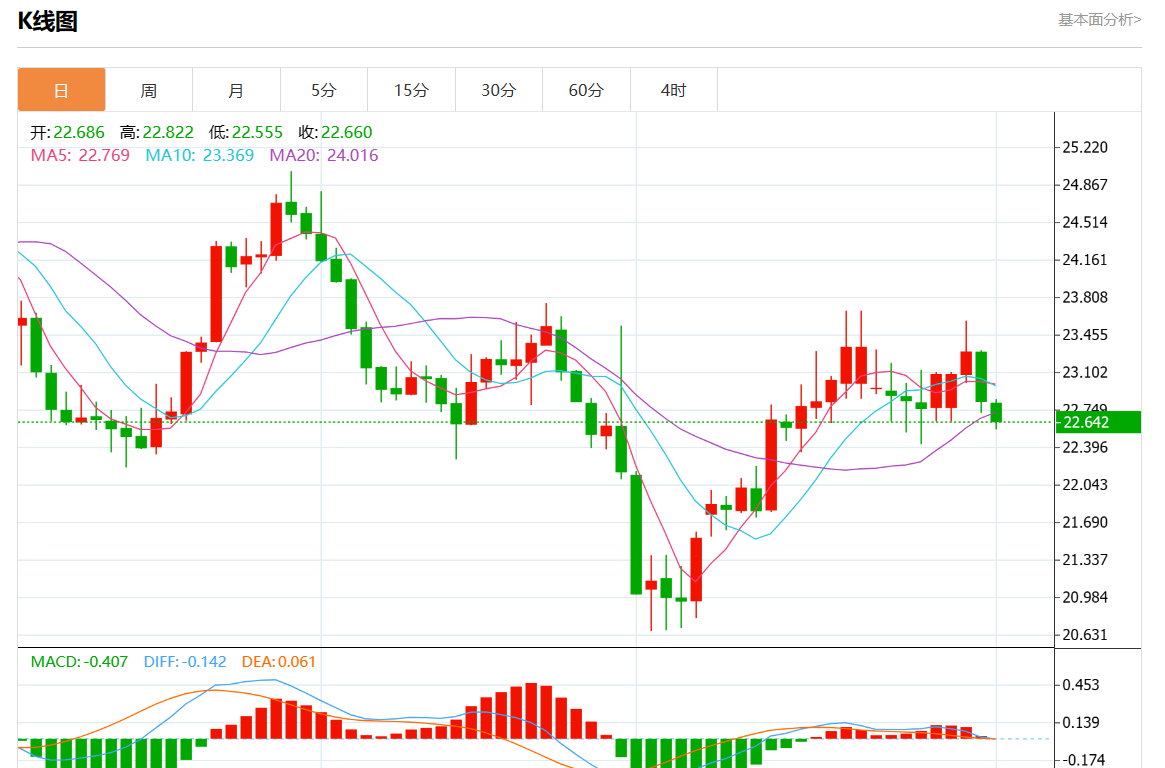Click the MA5: 22.769 value
This screenshot has height=768, width=1165.
coord(79,155)
